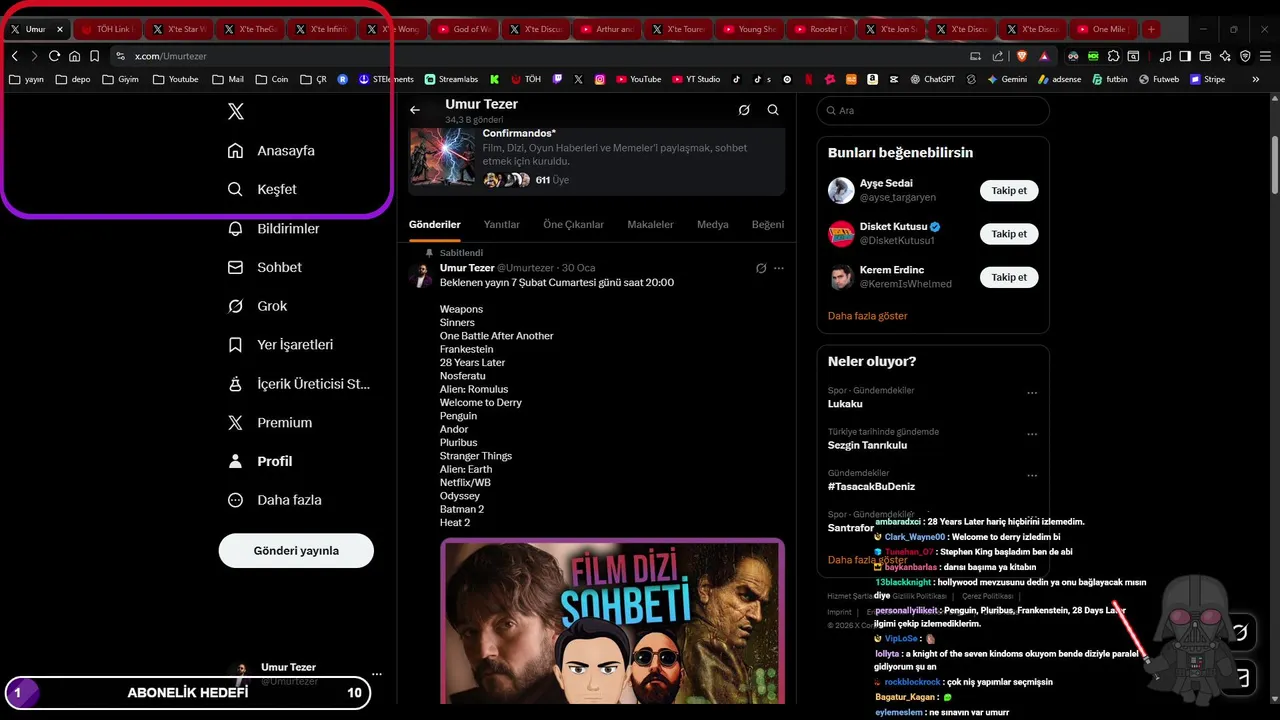View site information icon in address bar
This screenshot has width=1280, height=720.
[120, 56]
